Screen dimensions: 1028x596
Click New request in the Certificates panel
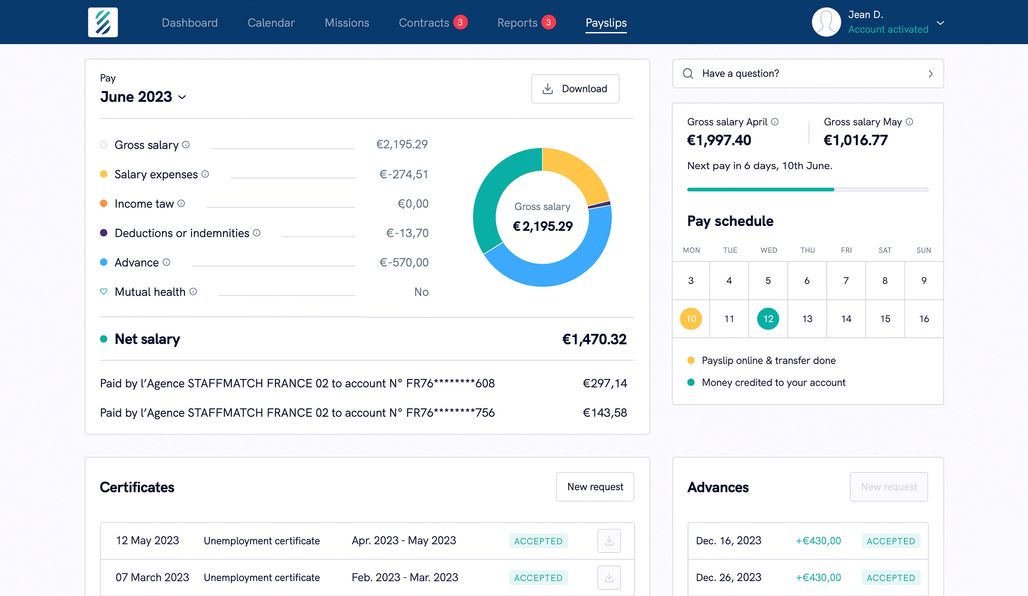[x=595, y=487]
